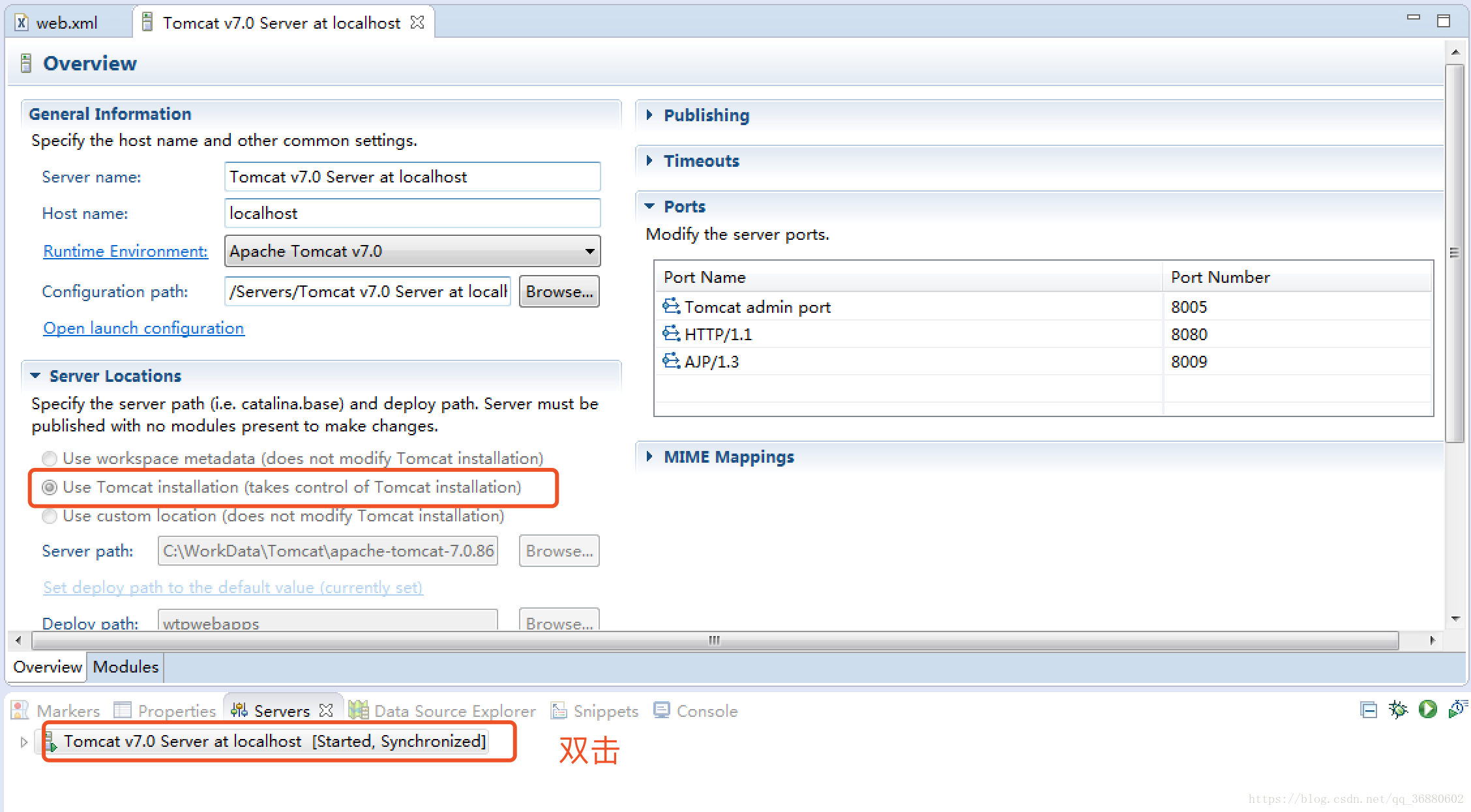Click into the Host name field
The height and width of the screenshot is (812, 1471).
(412, 213)
